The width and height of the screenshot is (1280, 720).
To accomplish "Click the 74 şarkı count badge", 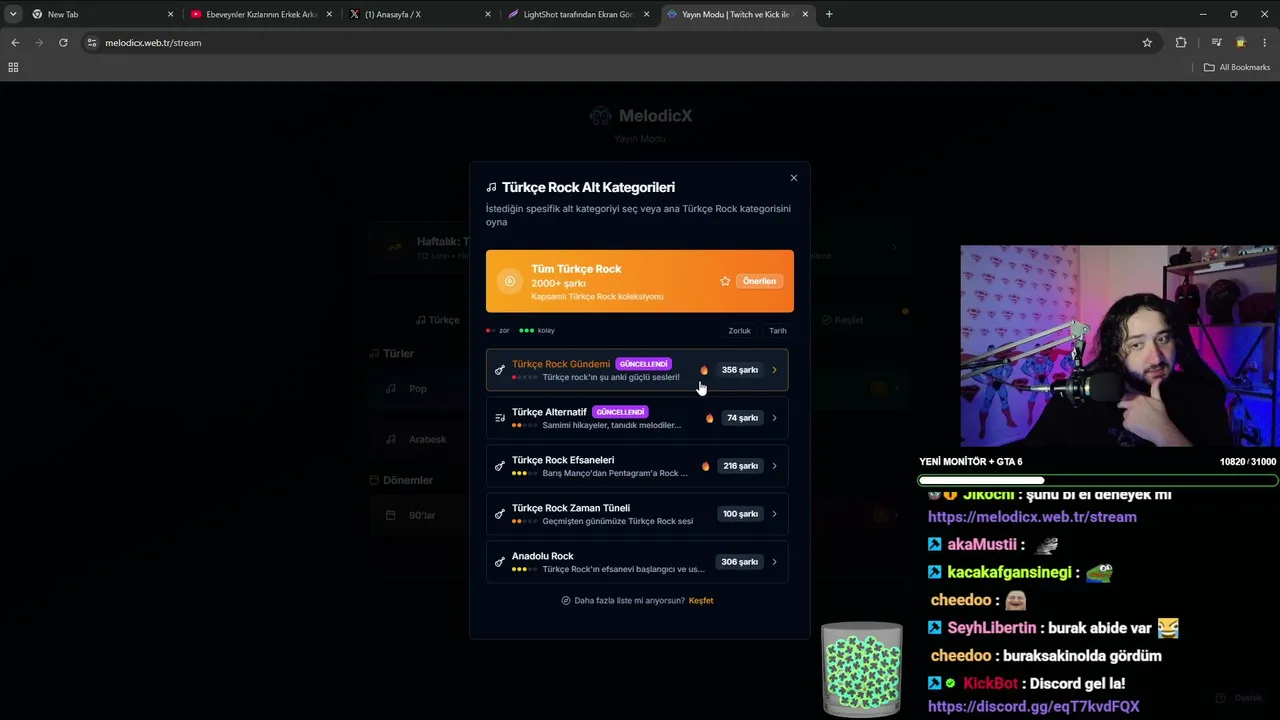I will pos(742,418).
